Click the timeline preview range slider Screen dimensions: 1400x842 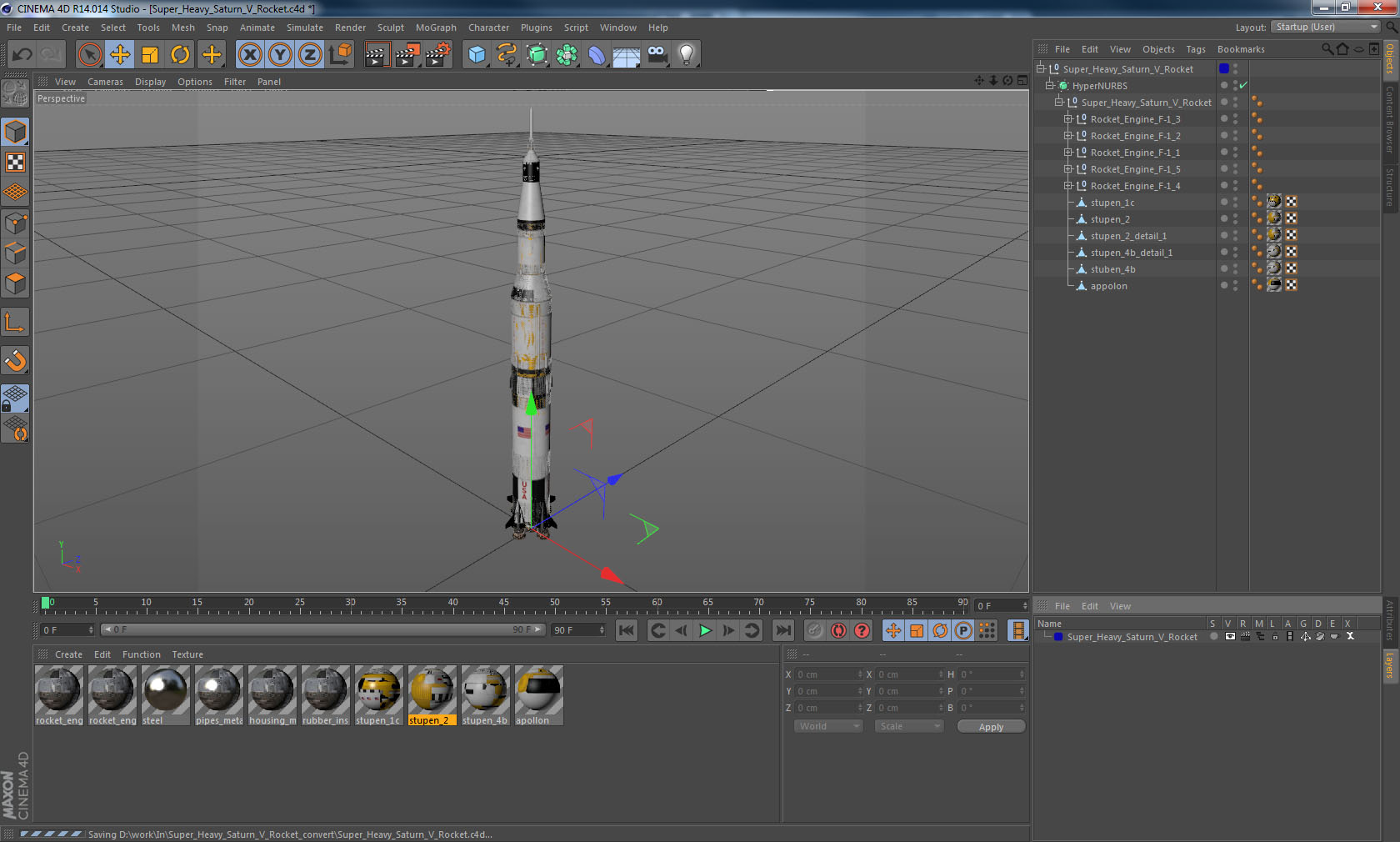tap(323, 629)
